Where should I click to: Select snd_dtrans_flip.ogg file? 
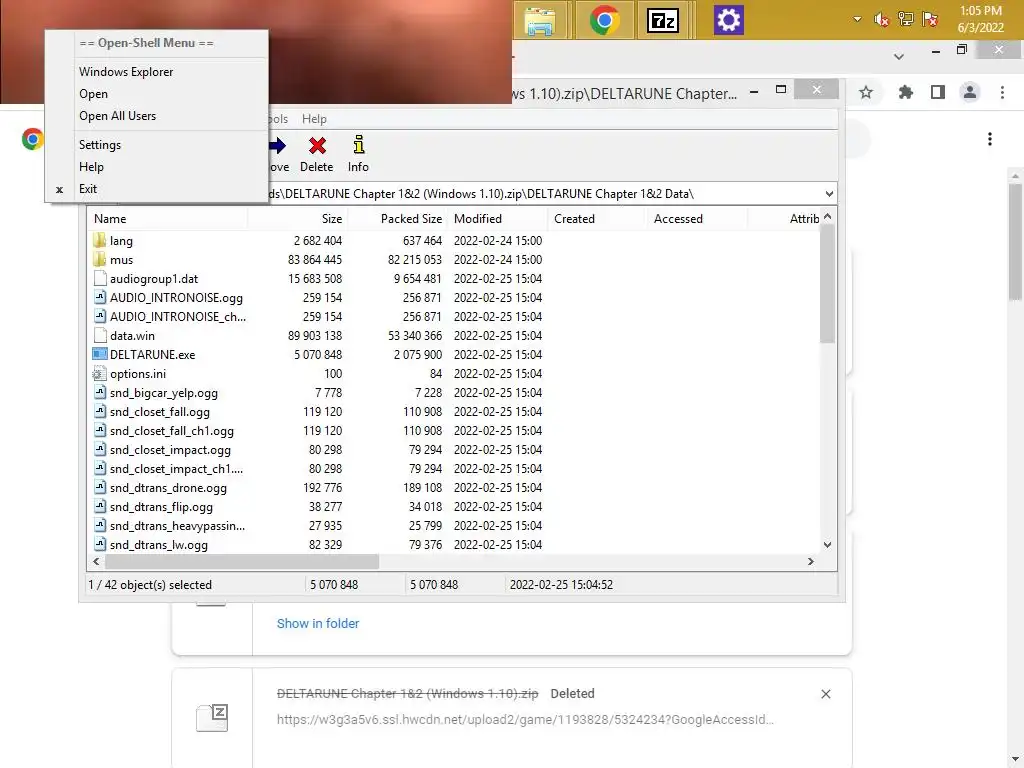click(x=161, y=507)
